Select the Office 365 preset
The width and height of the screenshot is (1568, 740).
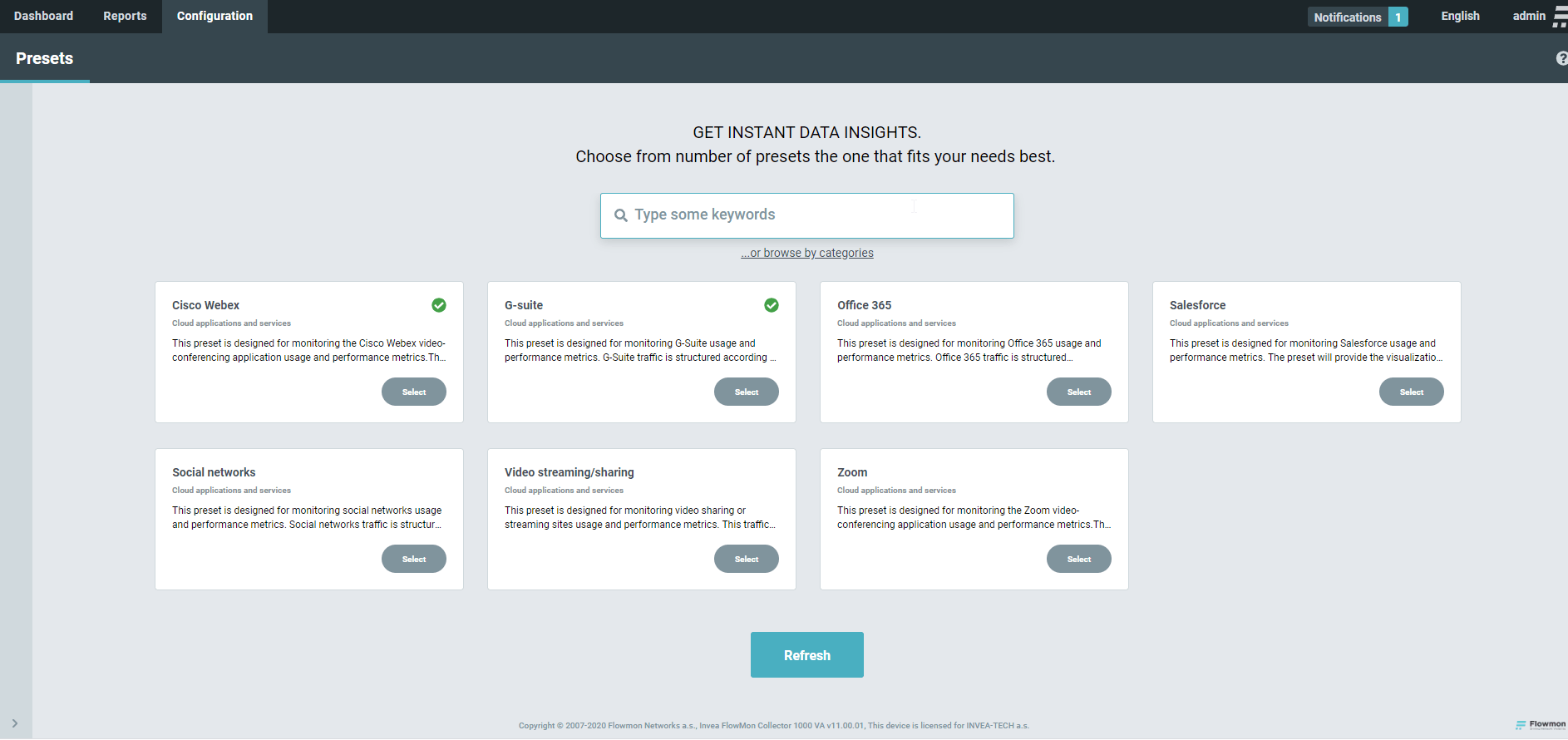click(x=1078, y=392)
